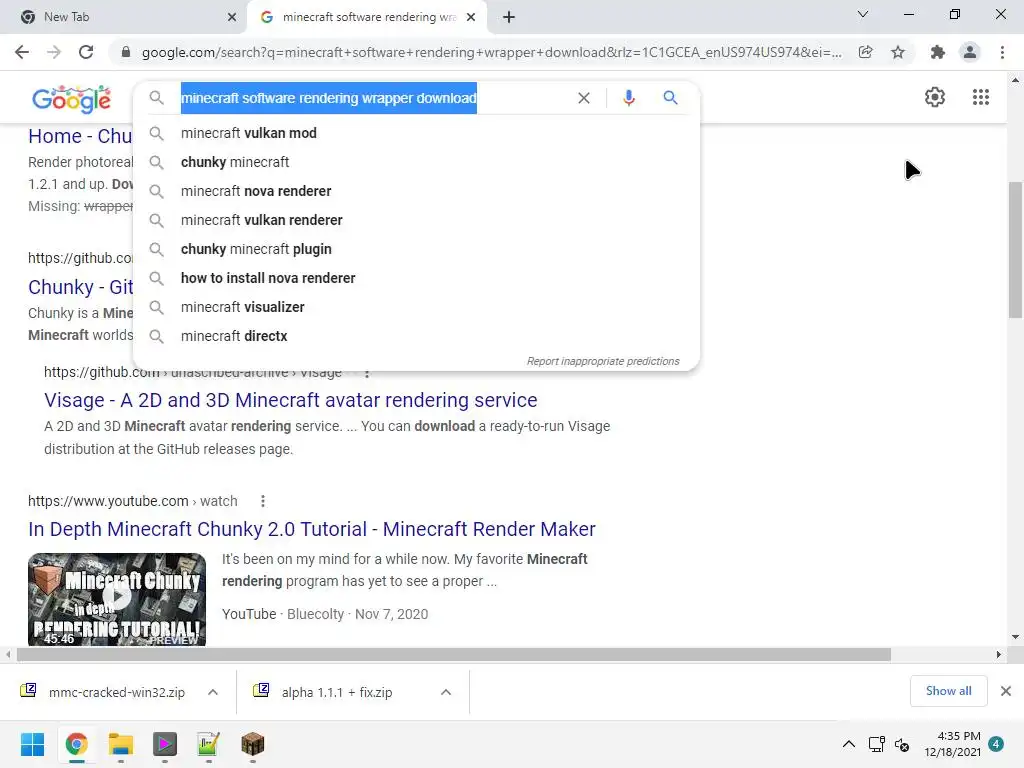Screen dimensions: 1024x768
Task: Reload the current page
Action: [x=86, y=52]
